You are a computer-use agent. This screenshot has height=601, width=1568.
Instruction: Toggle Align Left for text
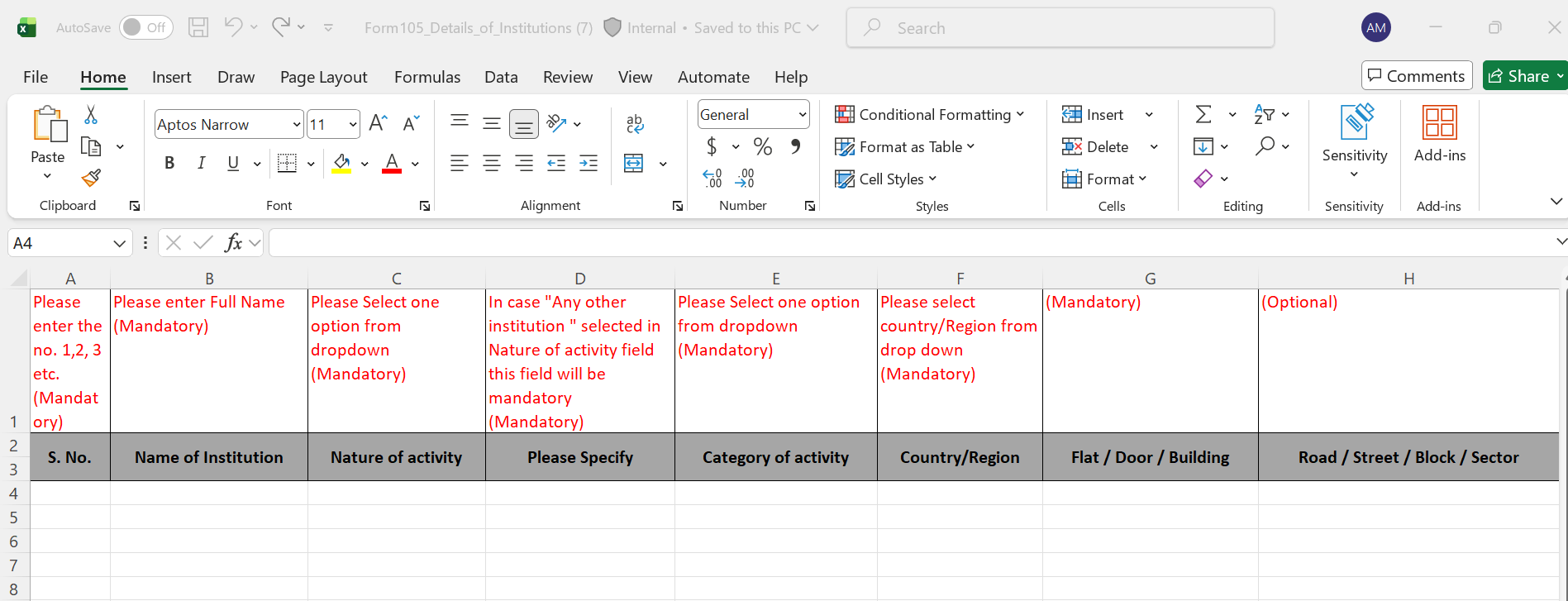[460, 163]
